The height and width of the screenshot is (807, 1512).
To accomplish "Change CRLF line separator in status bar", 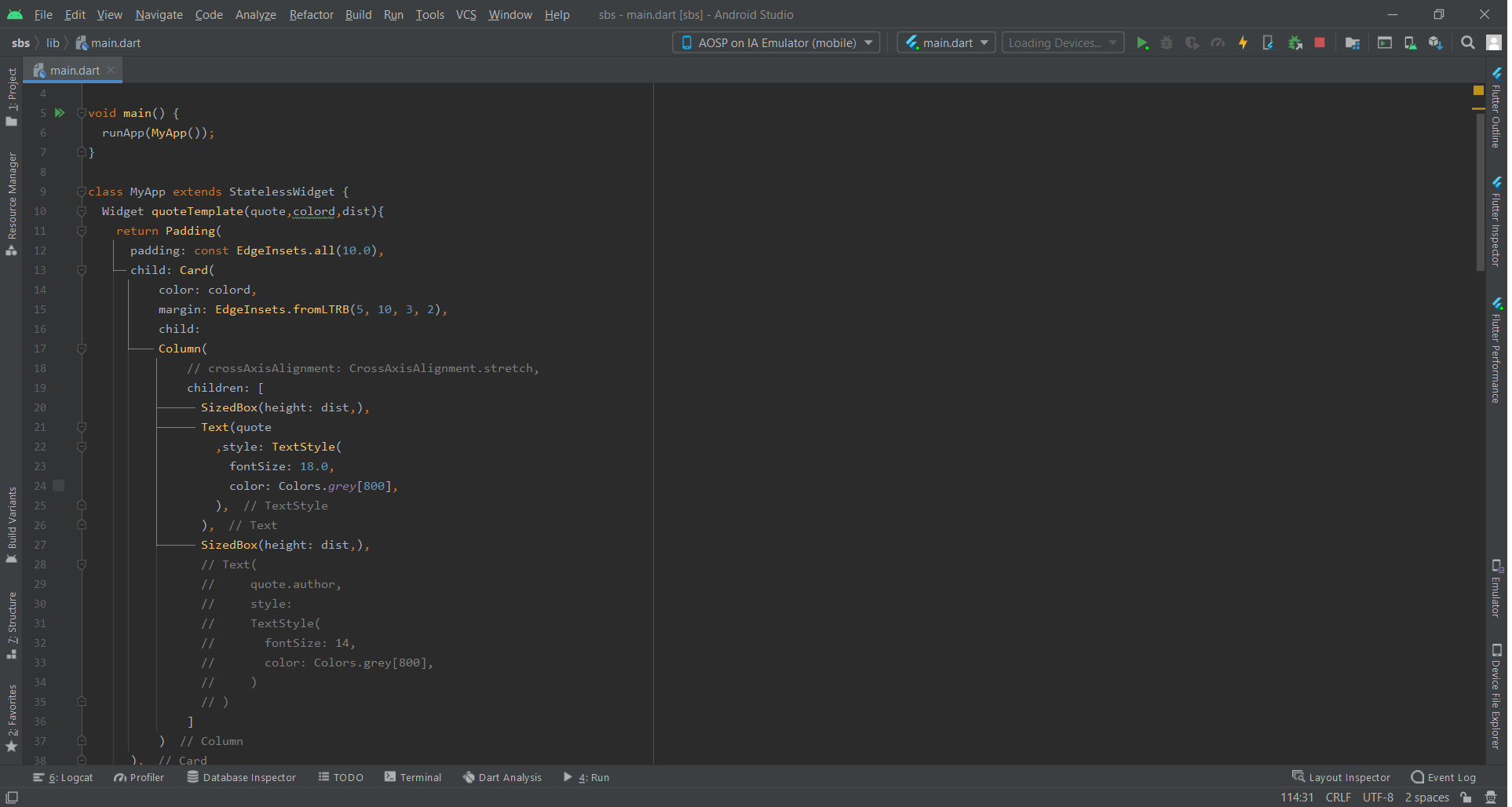I will pyautogui.click(x=1338, y=798).
